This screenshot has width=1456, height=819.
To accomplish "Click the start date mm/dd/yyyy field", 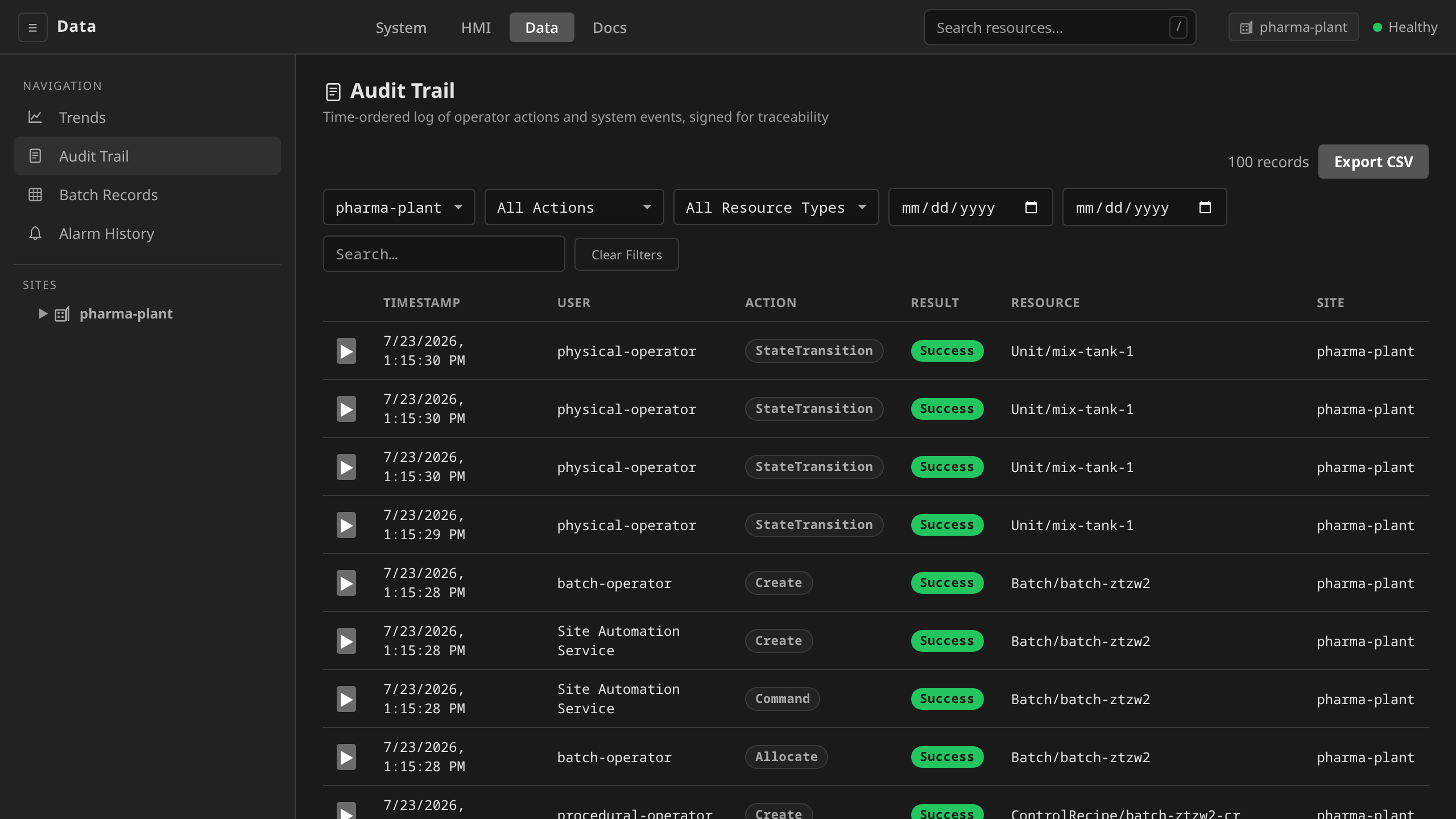I will pyautogui.click(x=971, y=207).
